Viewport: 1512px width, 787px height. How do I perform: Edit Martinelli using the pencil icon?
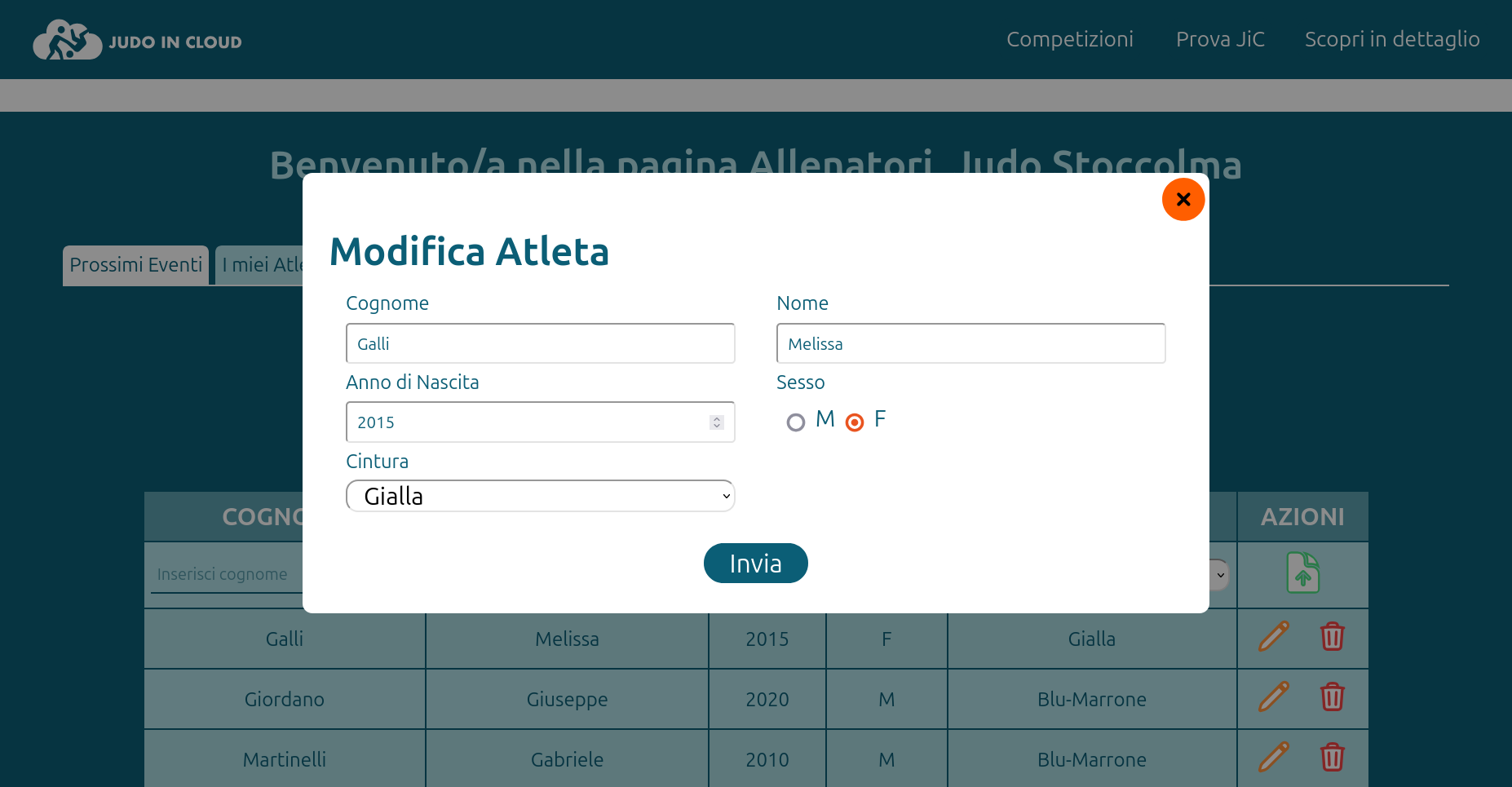1273,758
